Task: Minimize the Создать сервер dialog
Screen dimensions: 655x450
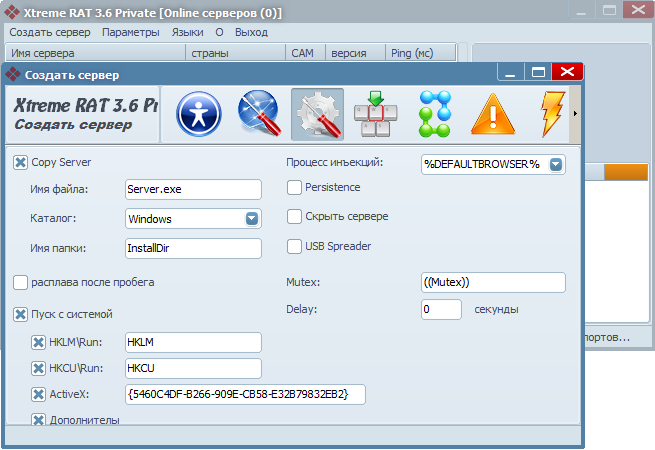Action: pyautogui.click(x=511, y=72)
